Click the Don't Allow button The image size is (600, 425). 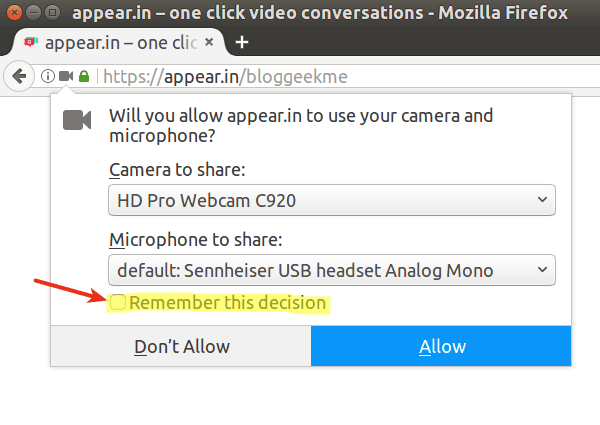[181, 346]
